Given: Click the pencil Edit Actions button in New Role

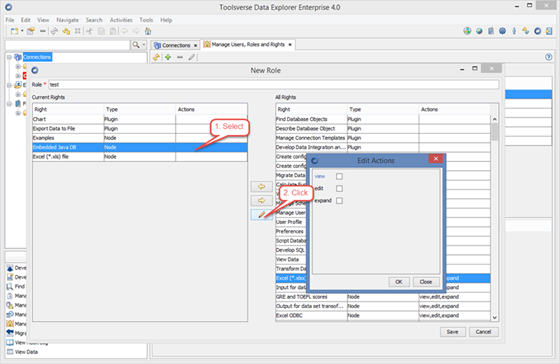Looking at the screenshot, I should pos(261,214).
